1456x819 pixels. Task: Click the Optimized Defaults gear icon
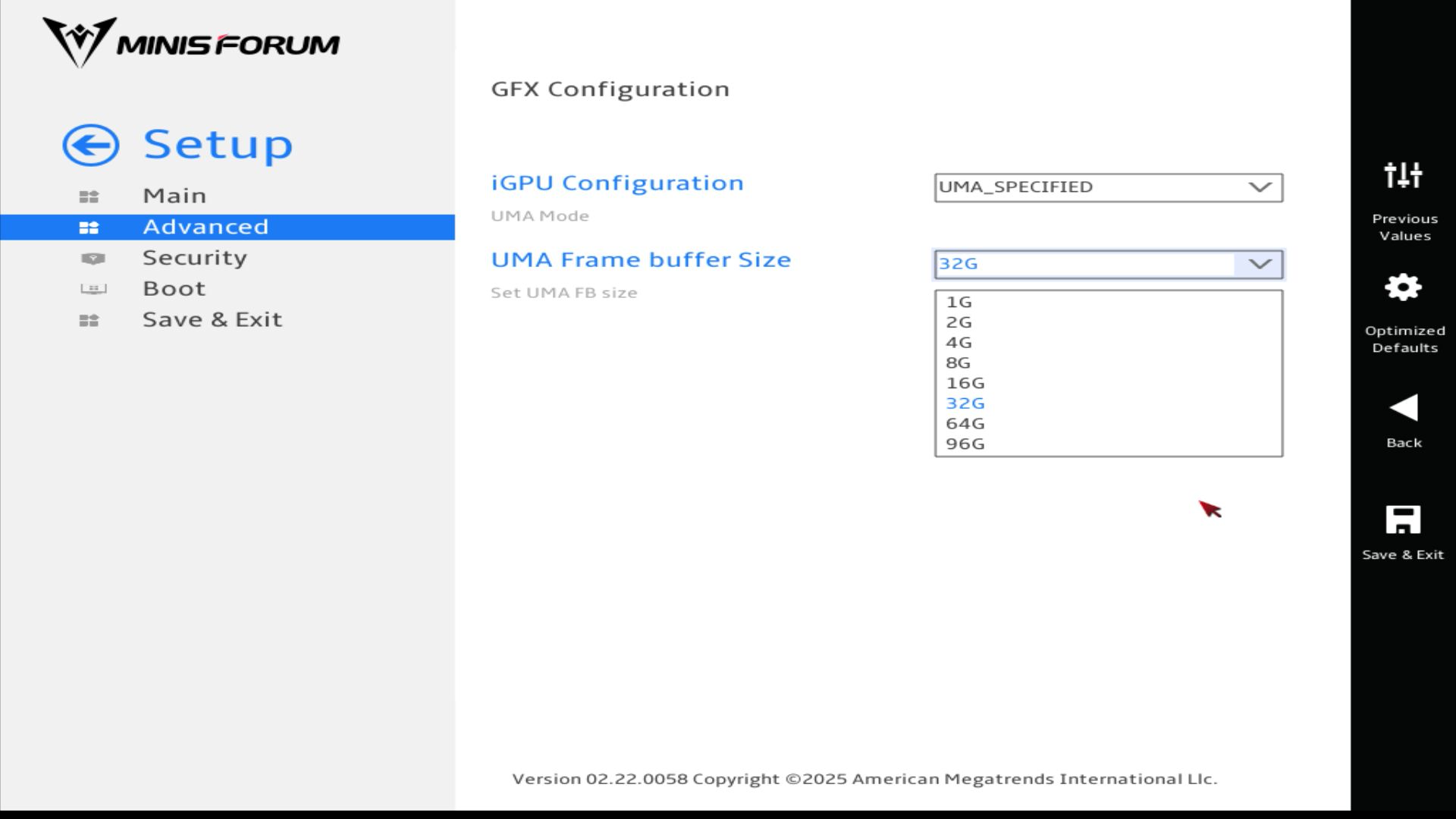[x=1403, y=287]
